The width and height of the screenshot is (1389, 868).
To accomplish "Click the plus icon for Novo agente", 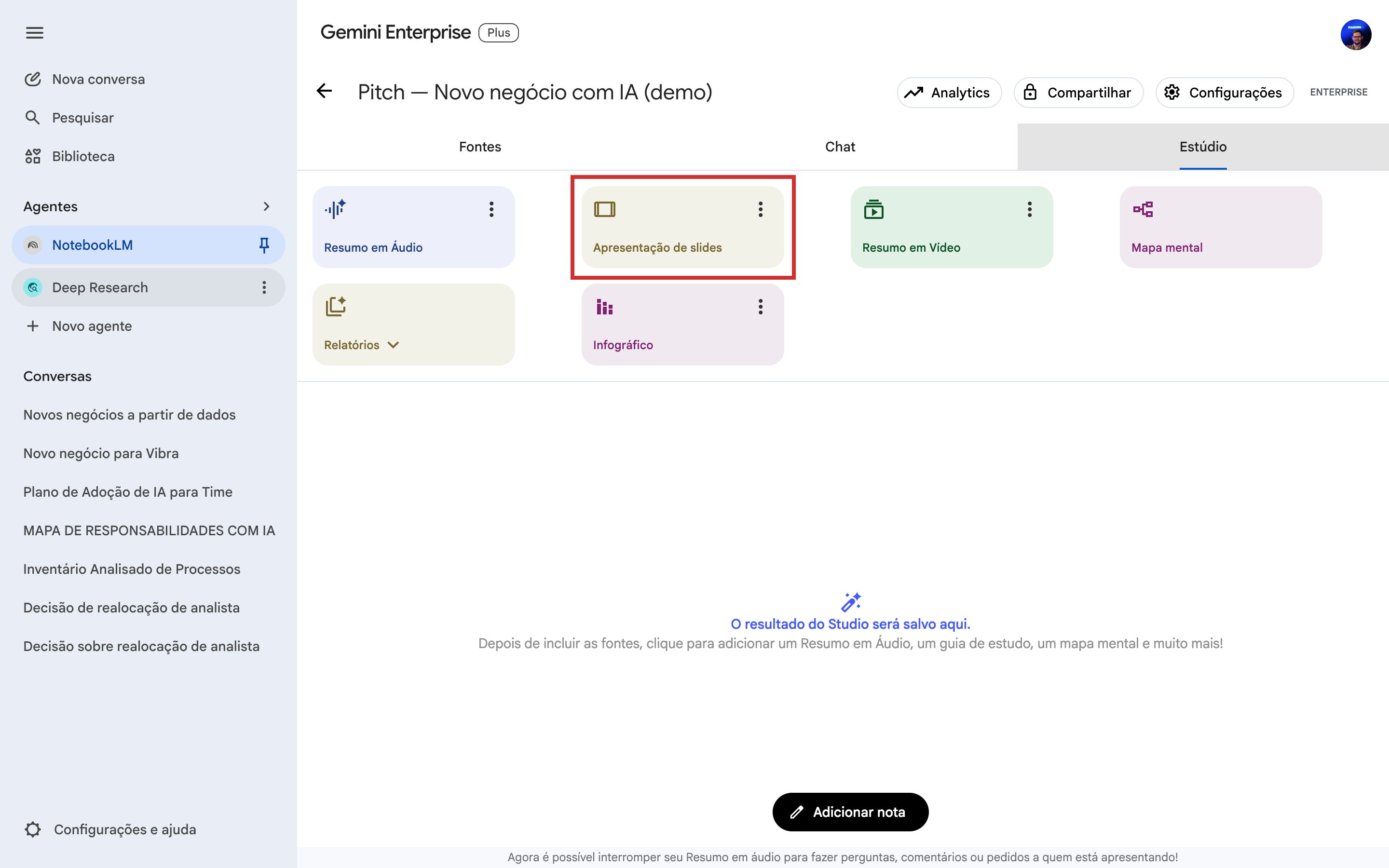I will (33, 326).
